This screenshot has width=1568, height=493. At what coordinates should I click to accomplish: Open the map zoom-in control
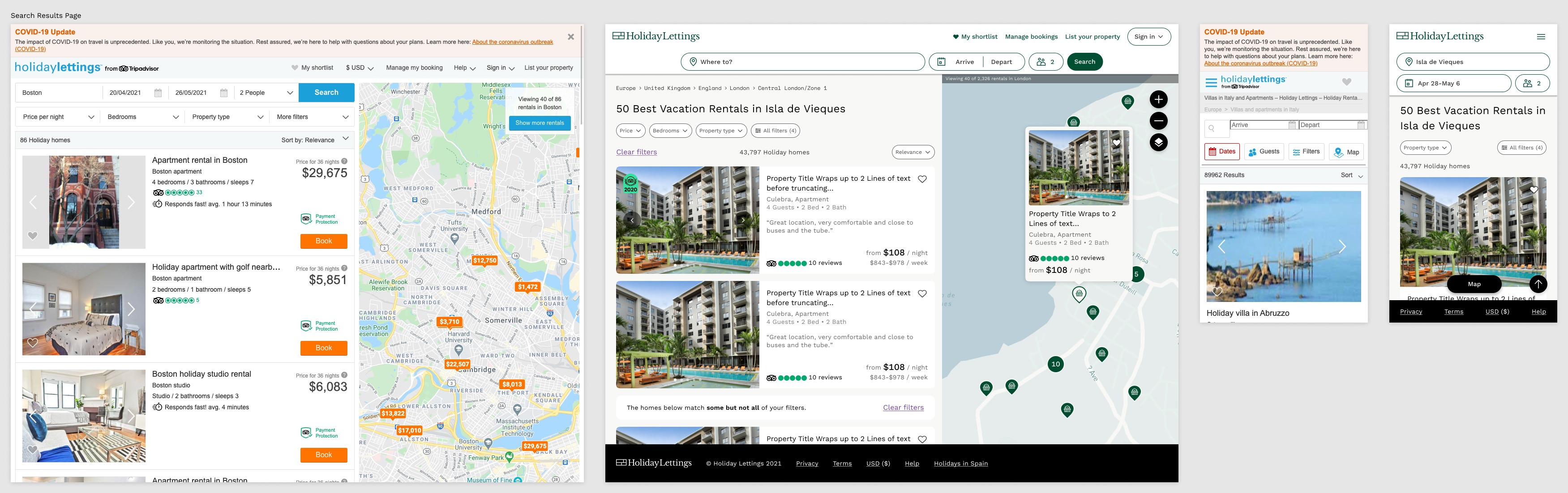point(1158,98)
